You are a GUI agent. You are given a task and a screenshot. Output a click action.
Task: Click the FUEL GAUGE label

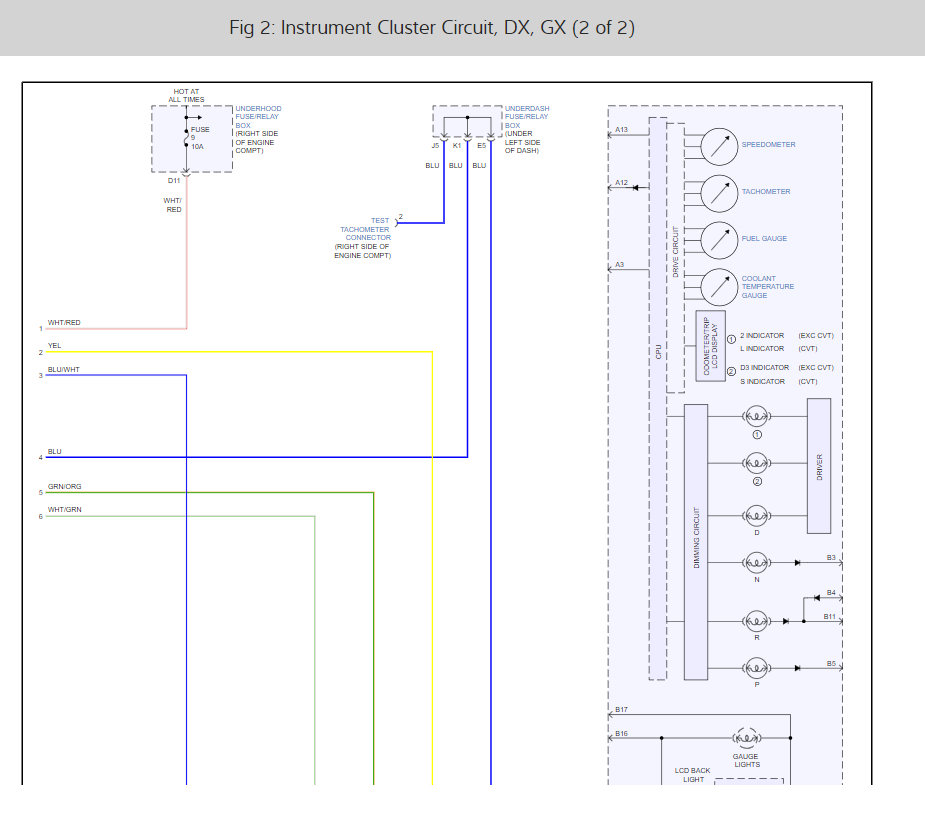point(764,238)
